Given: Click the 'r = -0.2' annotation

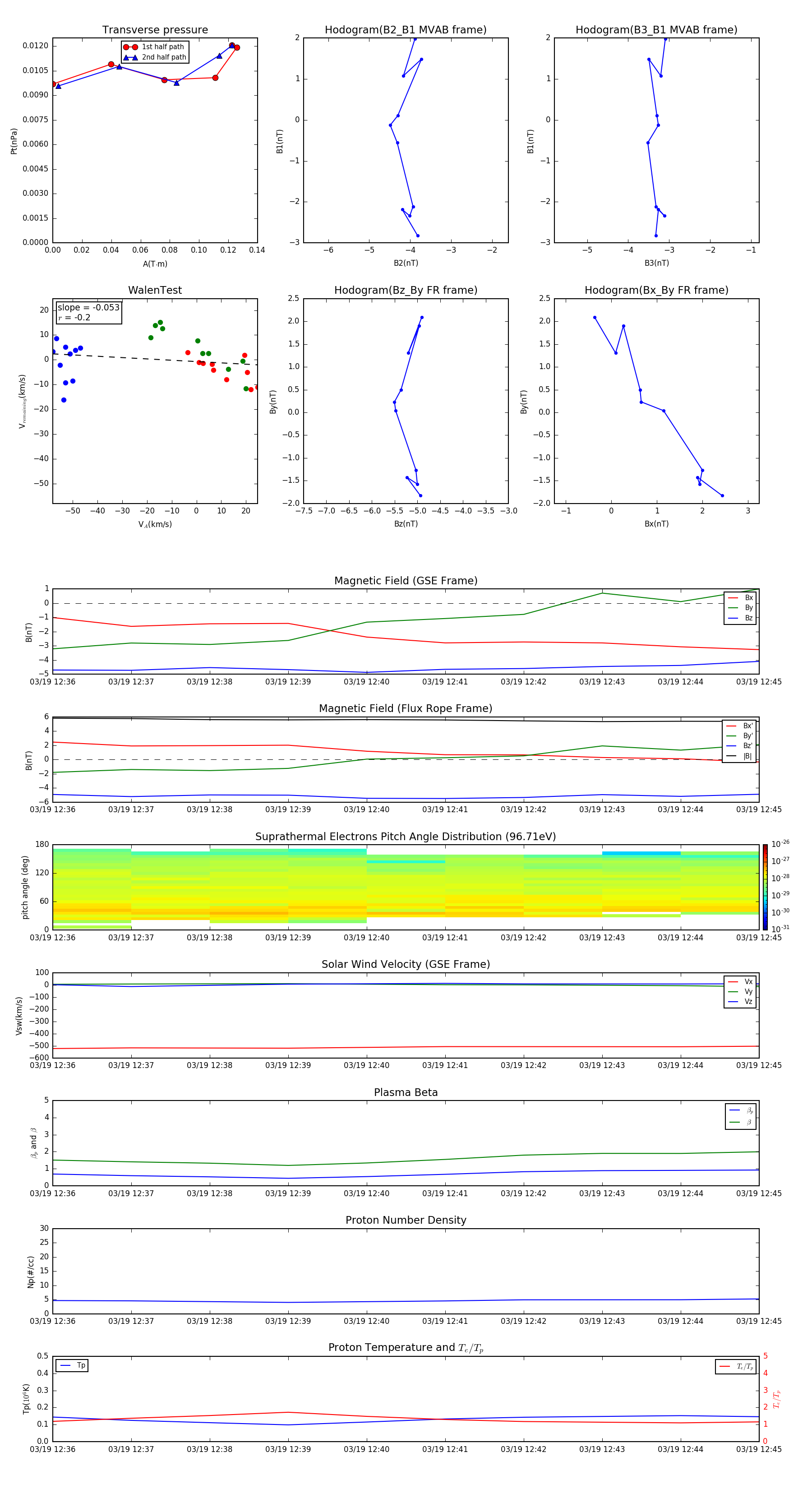Looking at the screenshot, I should coord(74,318).
